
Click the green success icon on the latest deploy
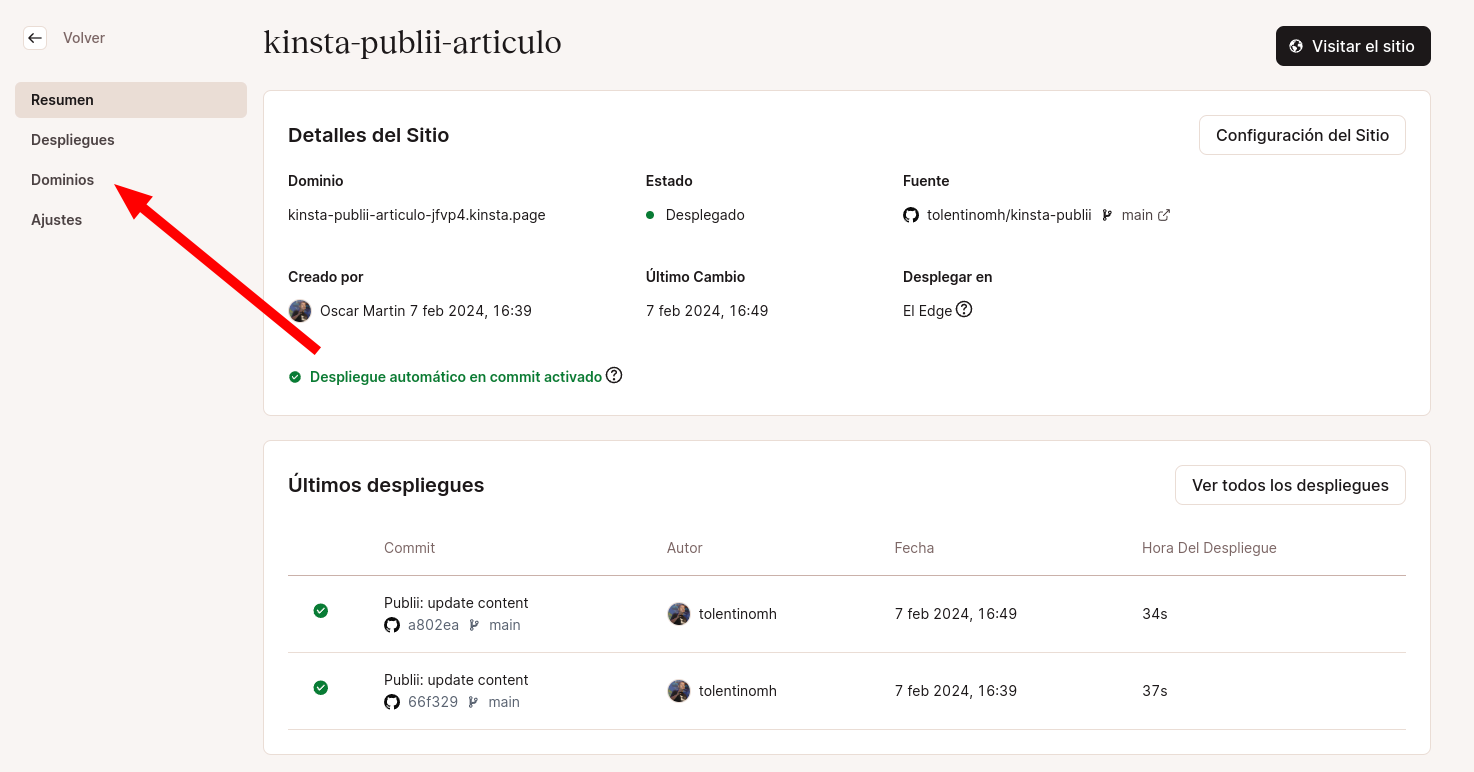[320, 610]
